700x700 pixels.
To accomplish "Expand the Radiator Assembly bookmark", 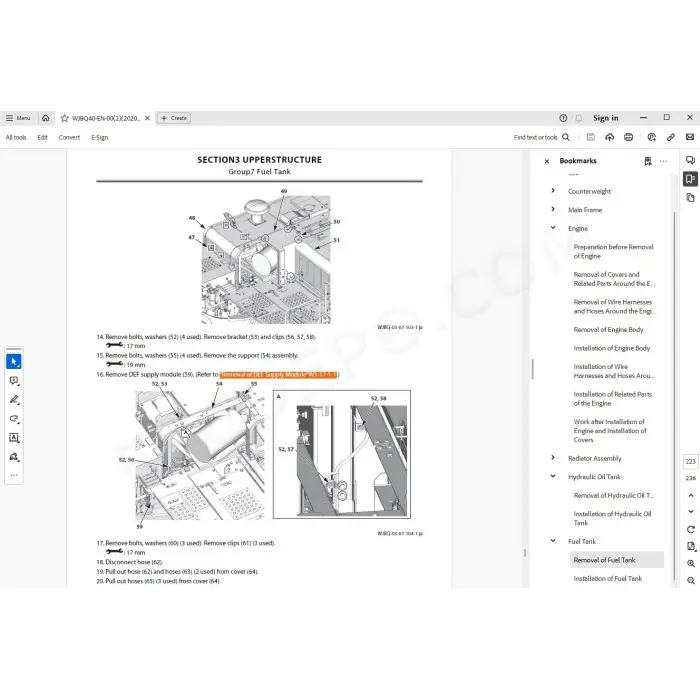I will tap(553, 458).
